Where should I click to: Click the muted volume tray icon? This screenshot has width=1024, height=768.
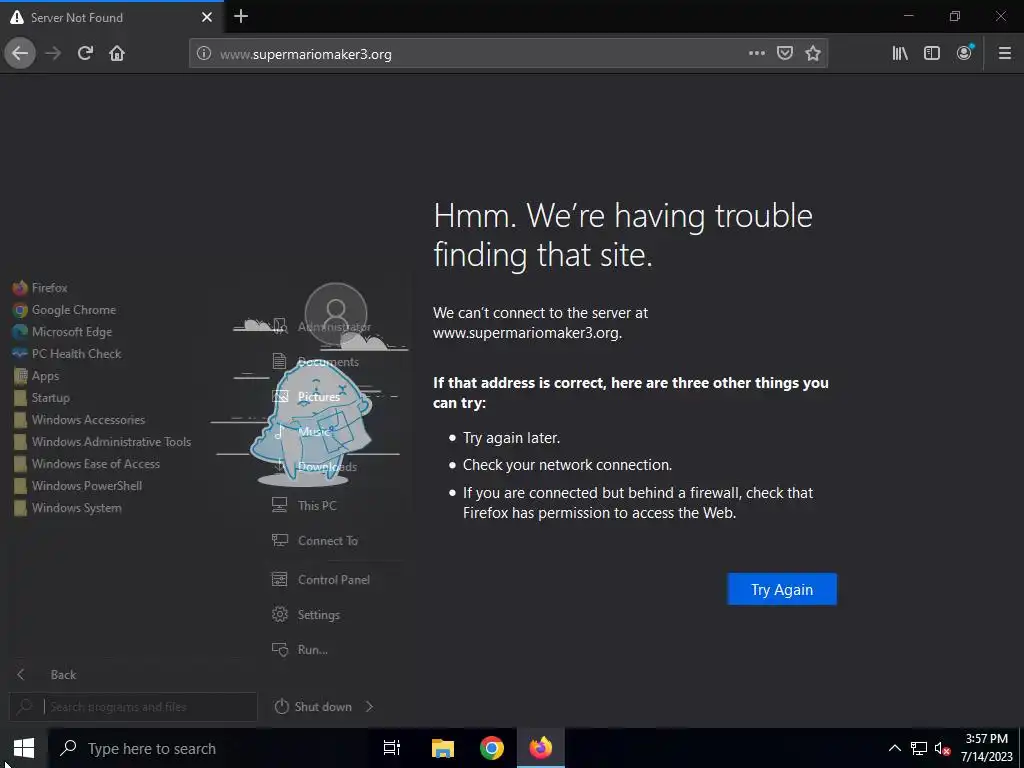click(x=942, y=748)
